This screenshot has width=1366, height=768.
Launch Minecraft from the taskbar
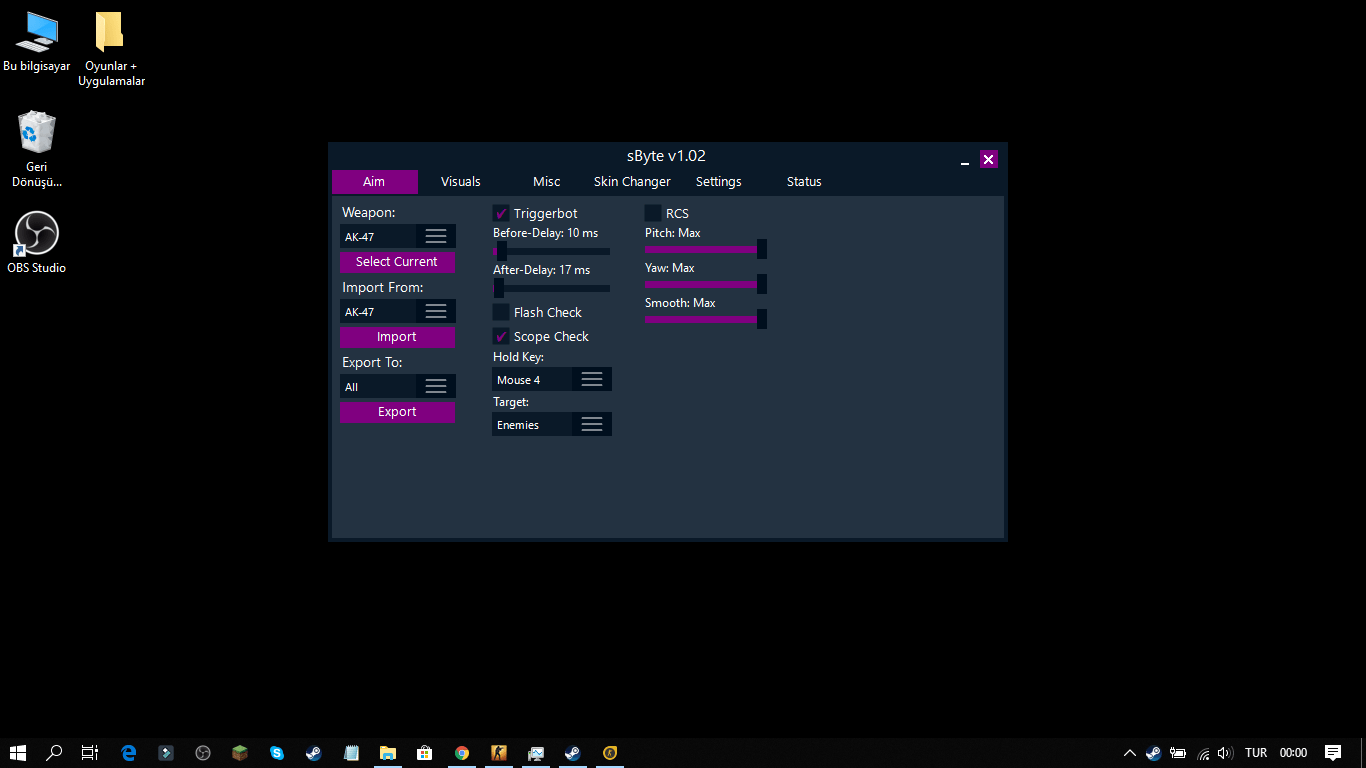[x=240, y=753]
